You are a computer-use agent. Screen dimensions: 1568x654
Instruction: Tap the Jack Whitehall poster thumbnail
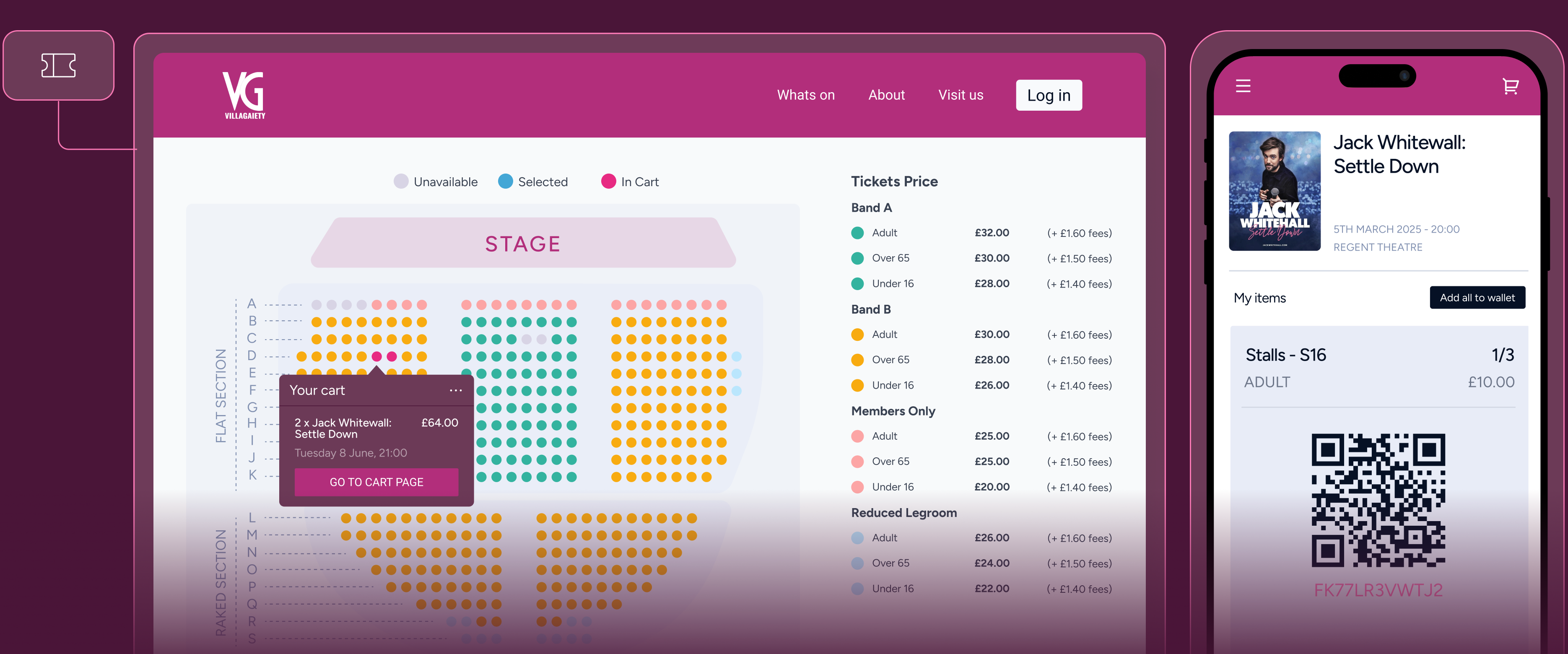1275,191
